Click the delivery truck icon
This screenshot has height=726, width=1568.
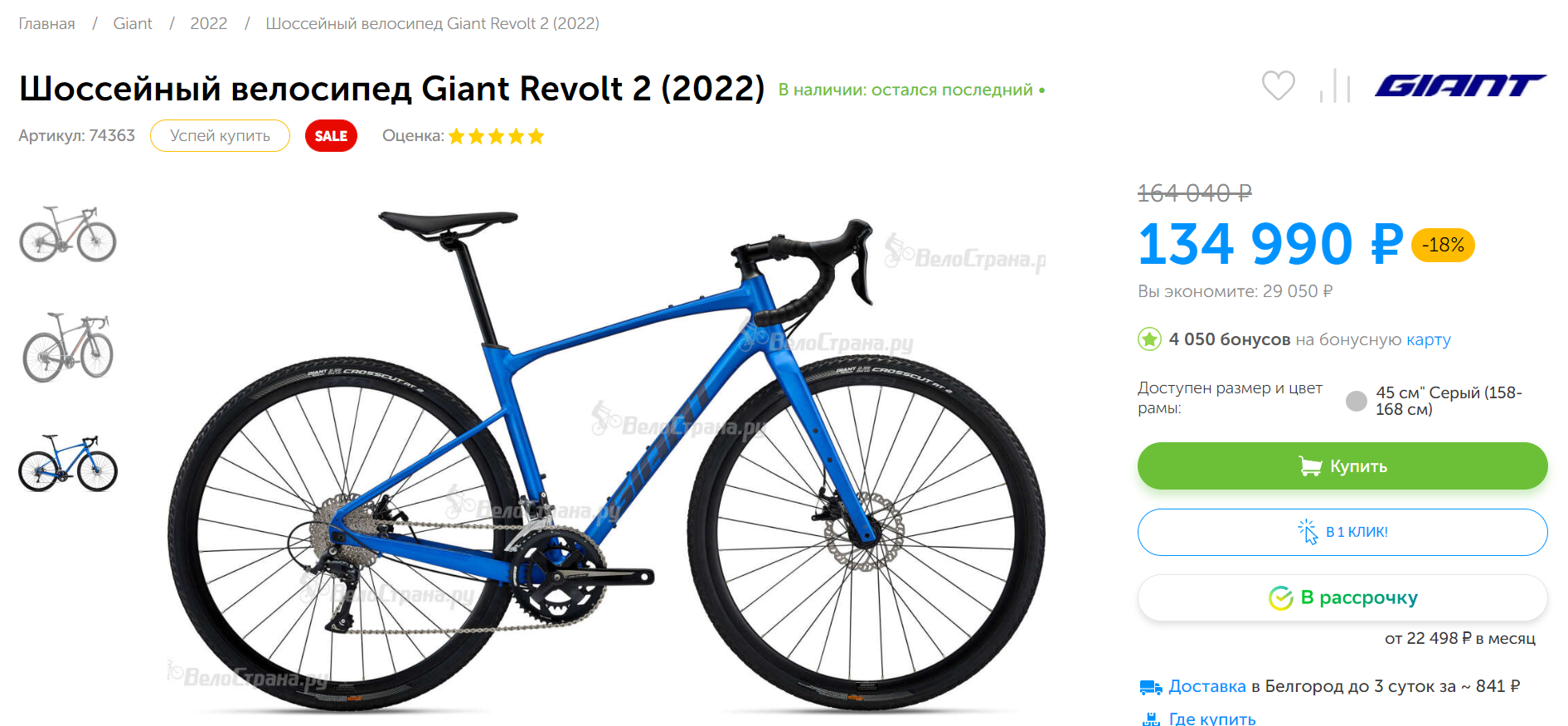click(x=1151, y=687)
